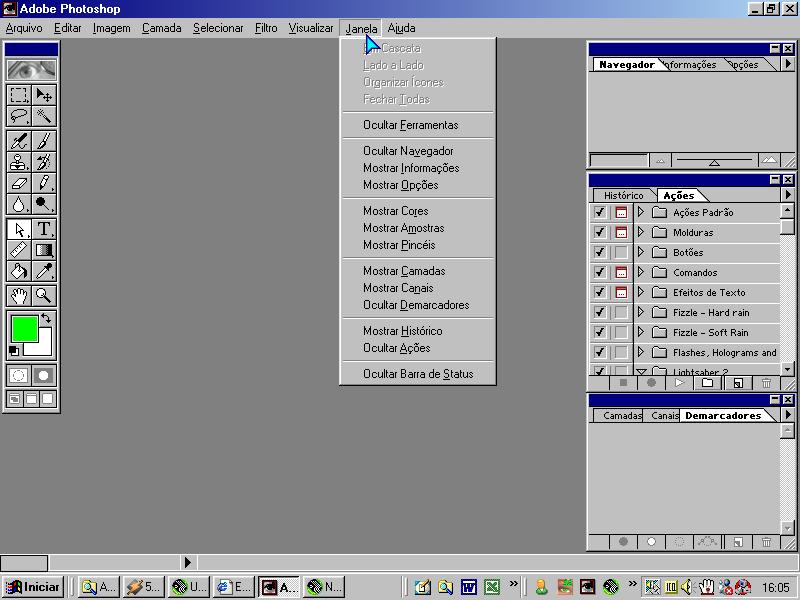Select the History Brush tool
The height and width of the screenshot is (600, 800).
coord(44,162)
